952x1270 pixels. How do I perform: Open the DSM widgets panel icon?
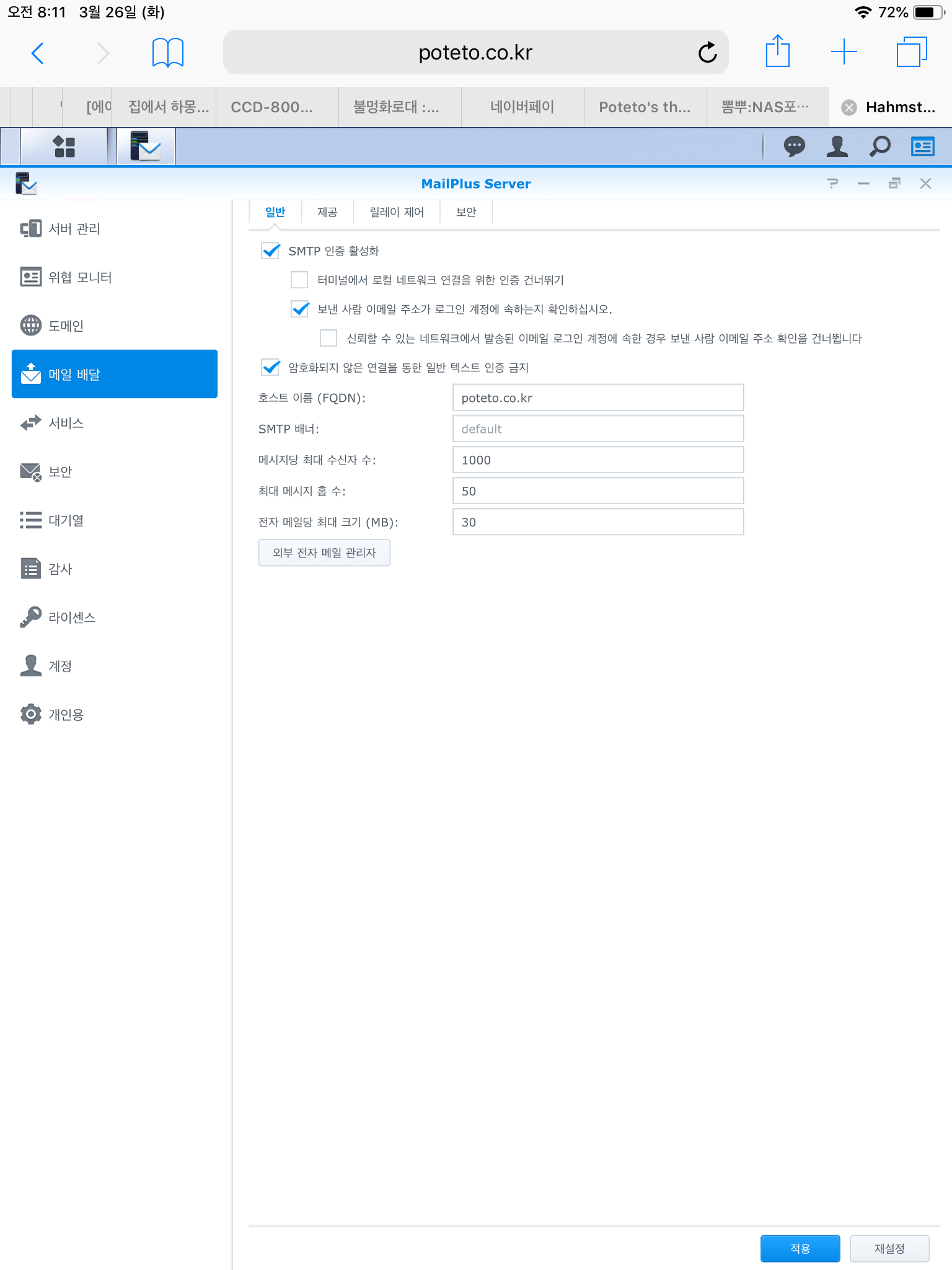pos(922,147)
